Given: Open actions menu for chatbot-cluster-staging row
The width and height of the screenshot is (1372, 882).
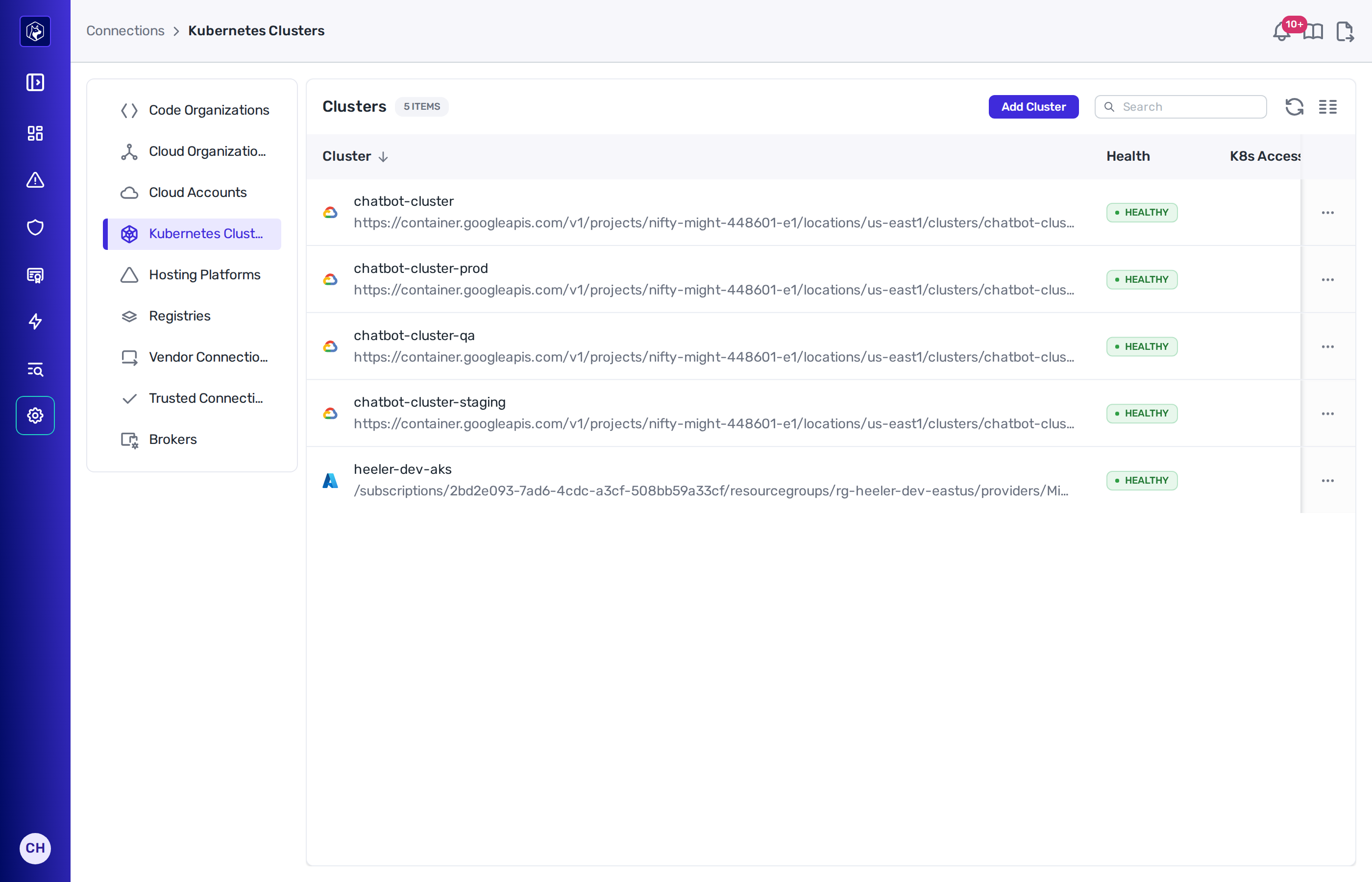Looking at the screenshot, I should [1327, 414].
